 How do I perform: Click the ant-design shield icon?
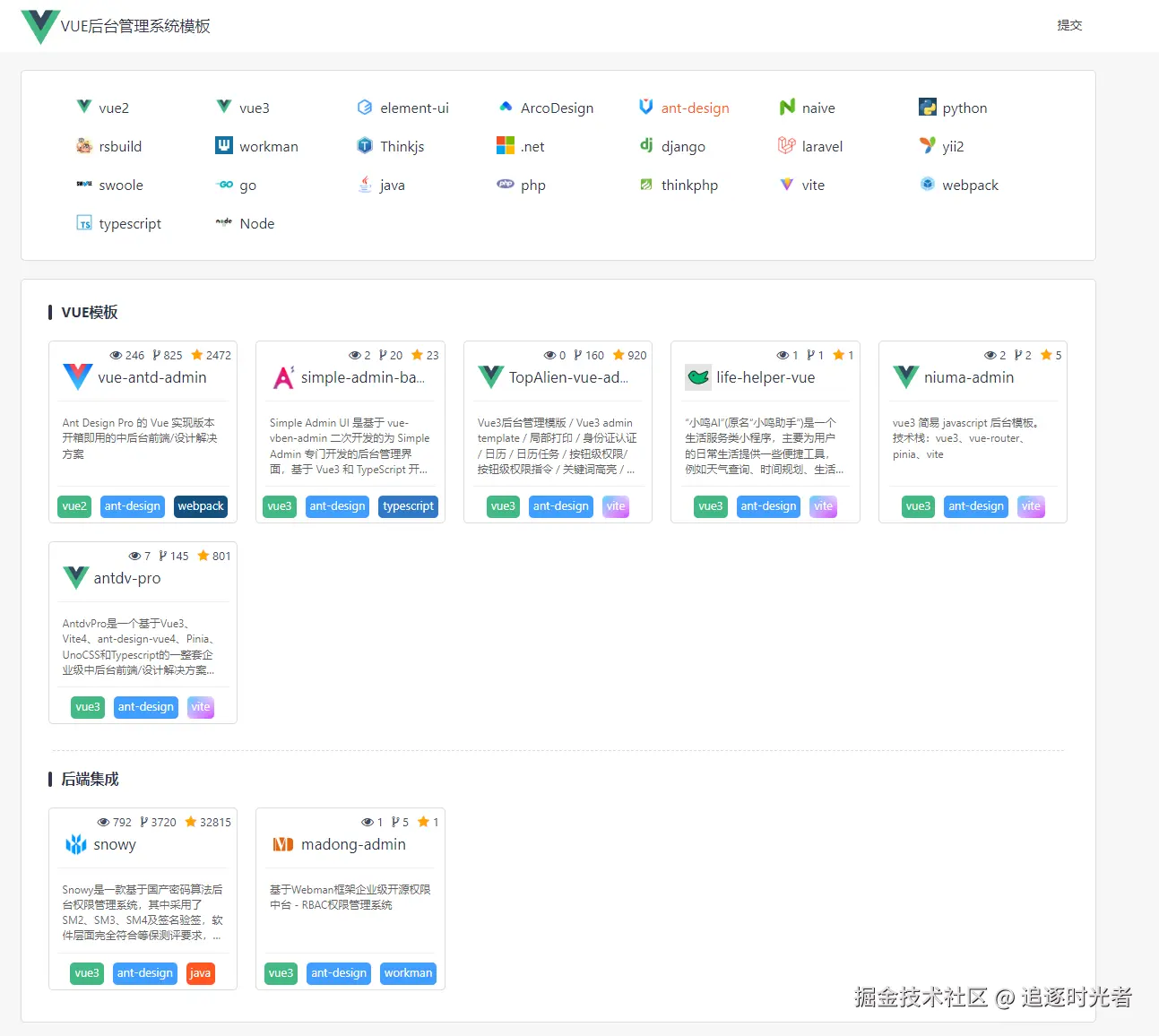pyautogui.click(x=646, y=107)
